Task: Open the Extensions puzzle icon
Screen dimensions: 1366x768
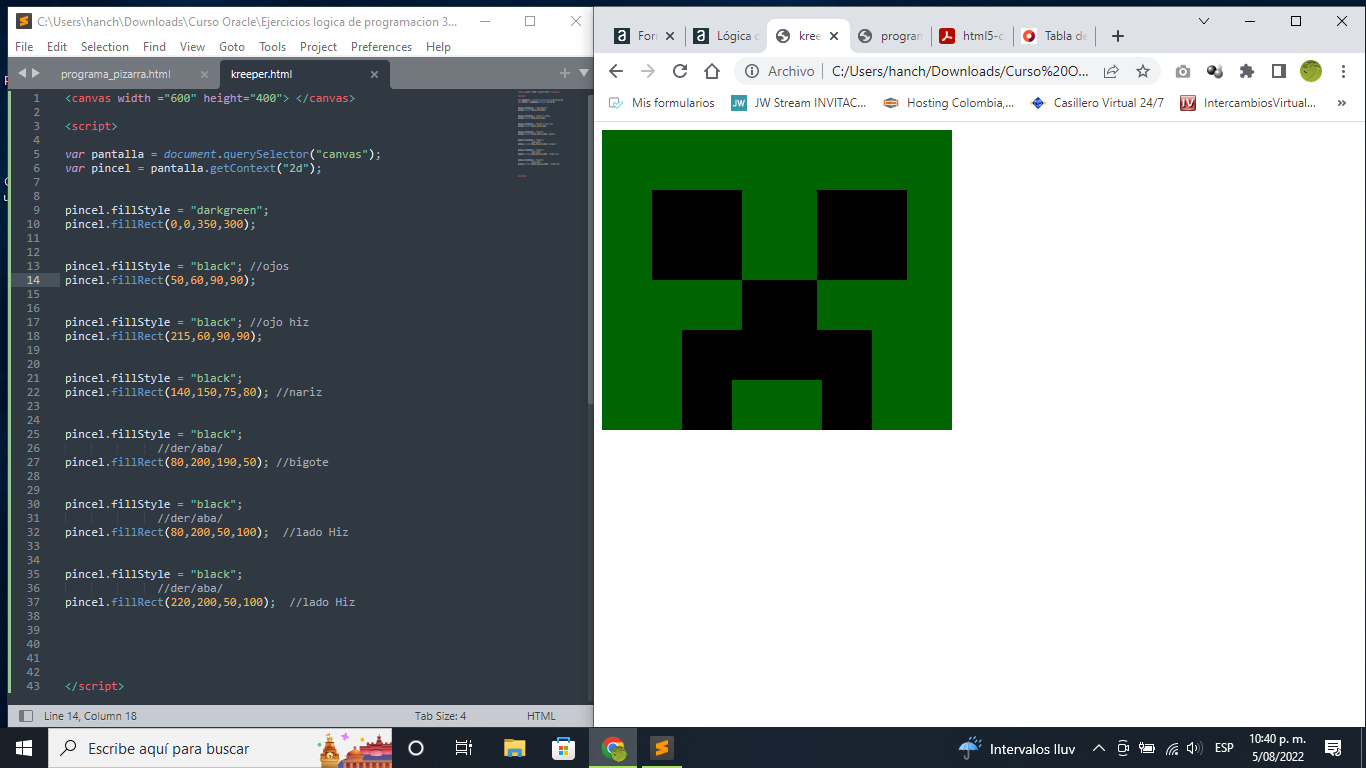Action: coord(1246,71)
